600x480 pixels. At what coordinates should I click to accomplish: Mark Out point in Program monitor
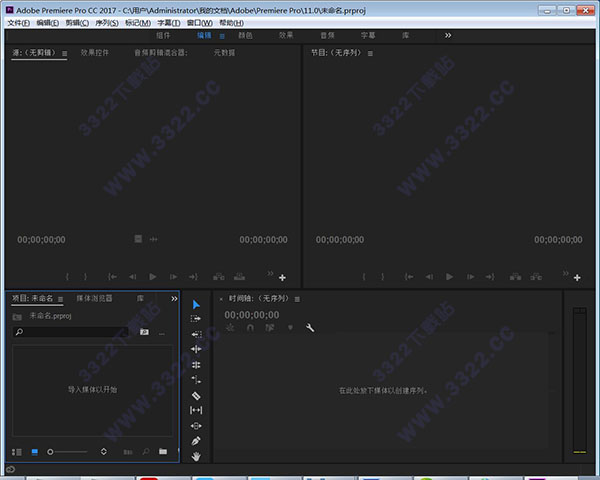382,276
